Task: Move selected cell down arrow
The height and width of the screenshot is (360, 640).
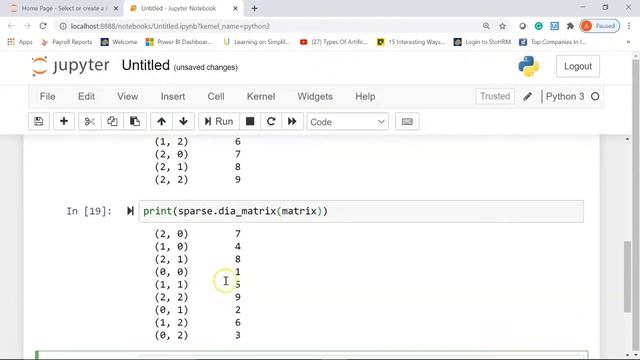Action: 183,122
